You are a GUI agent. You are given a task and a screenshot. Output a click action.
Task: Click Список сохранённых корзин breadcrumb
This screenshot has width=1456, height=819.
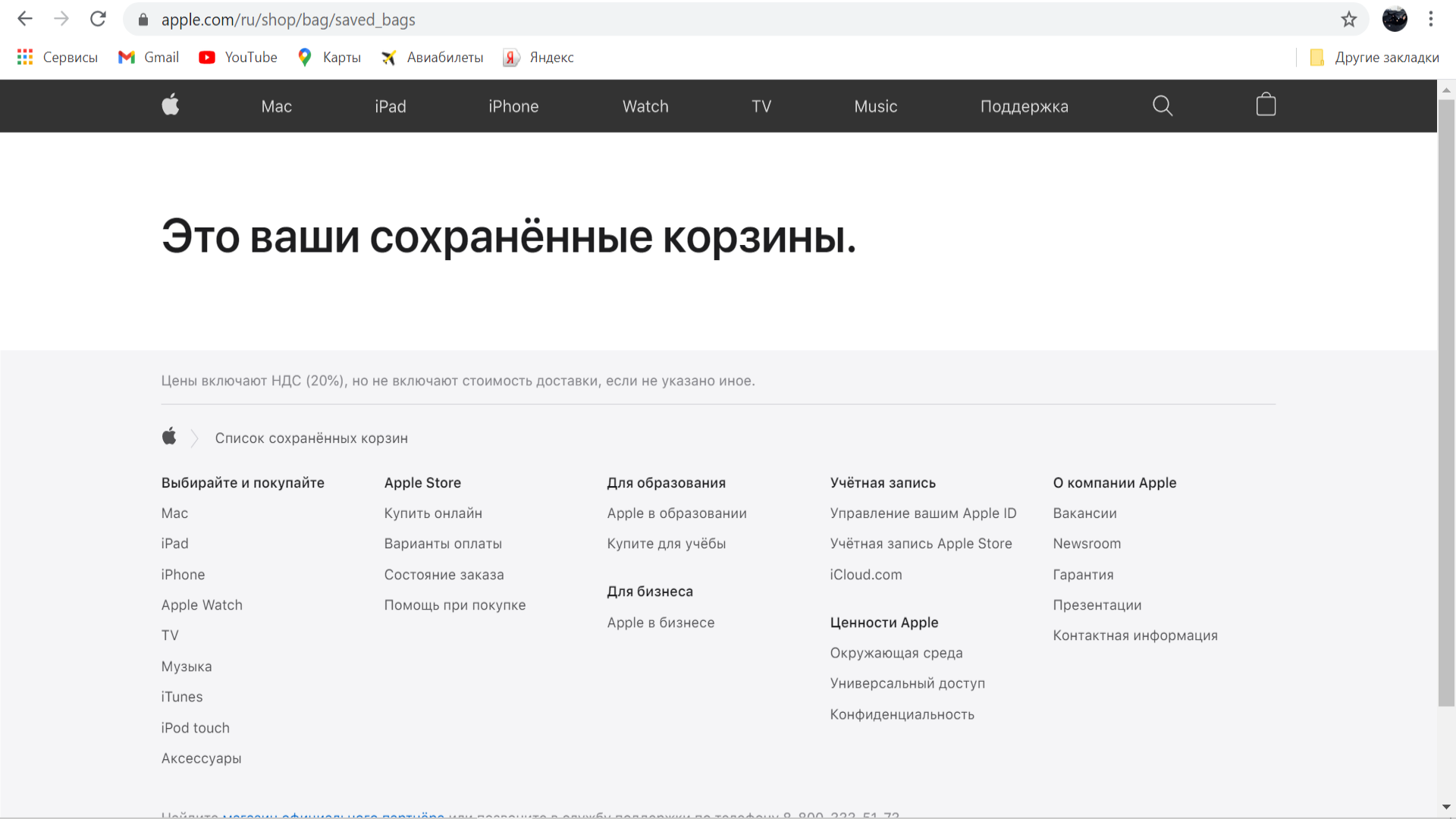pos(311,438)
